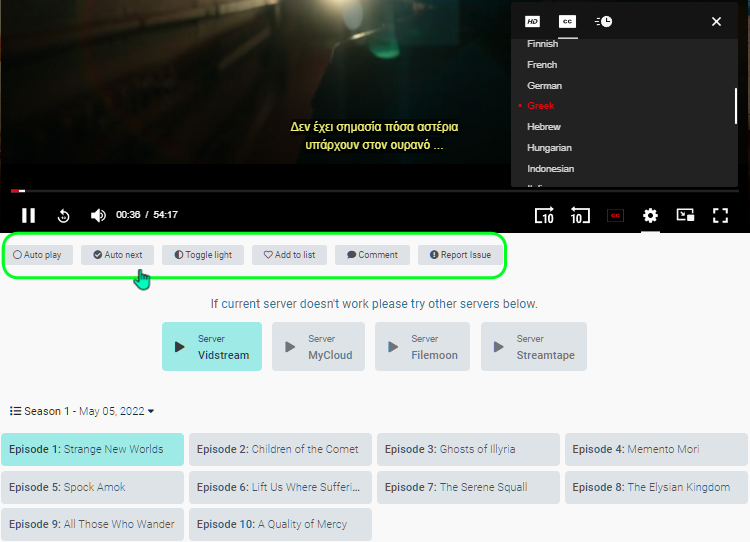Open the Comment section
This screenshot has height=542, width=750.
[372, 255]
